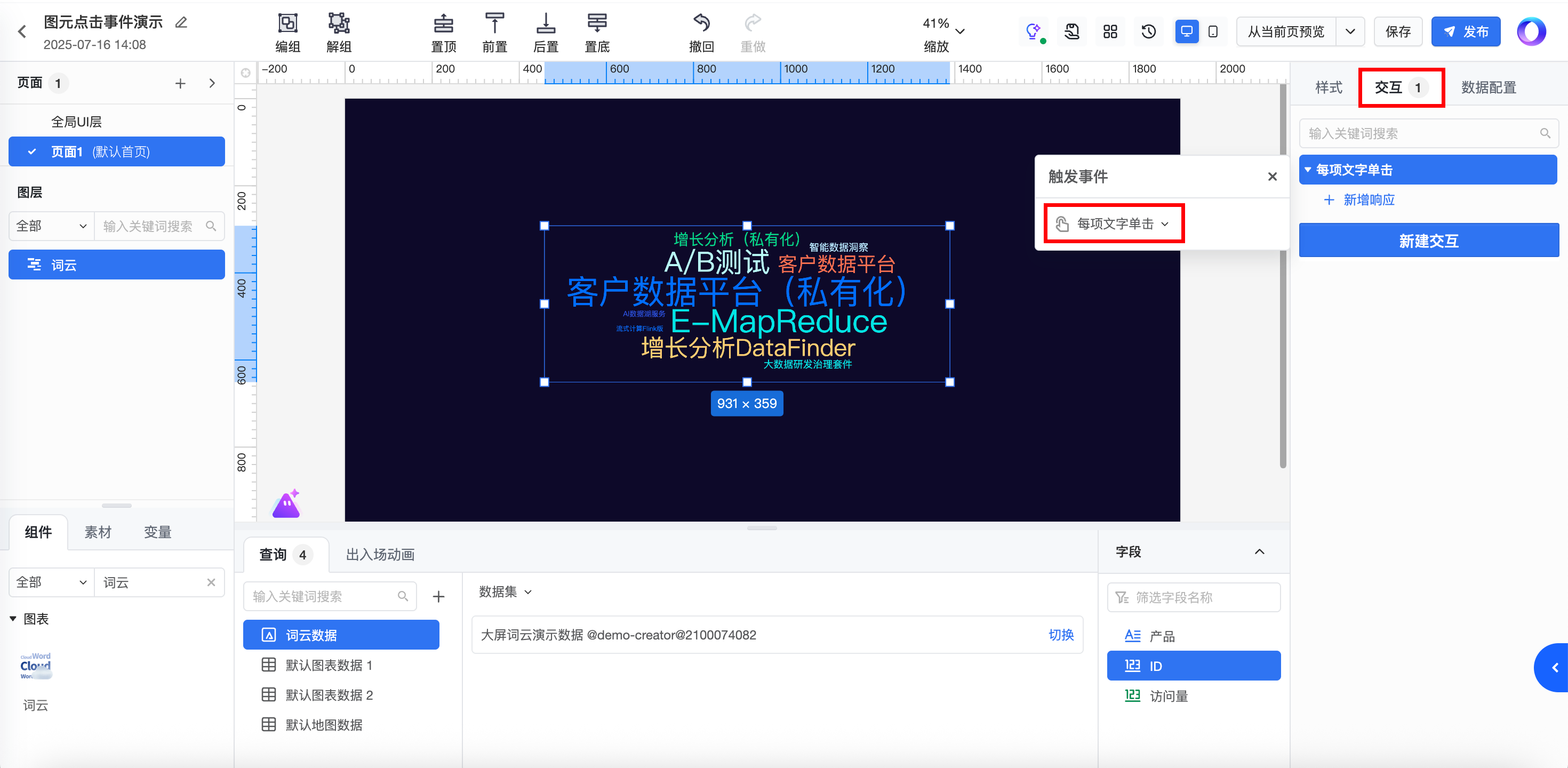Viewport: 1568px width, 768px height.
Task: Collapse the 图表 component category
Action: [13, 619]
